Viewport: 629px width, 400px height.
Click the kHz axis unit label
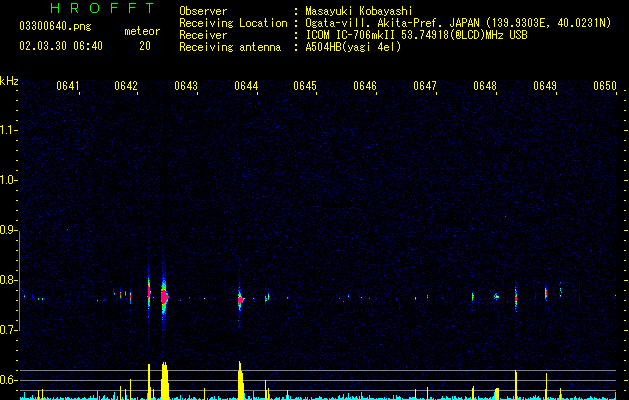pyautogui.click(x=9, y=81)
